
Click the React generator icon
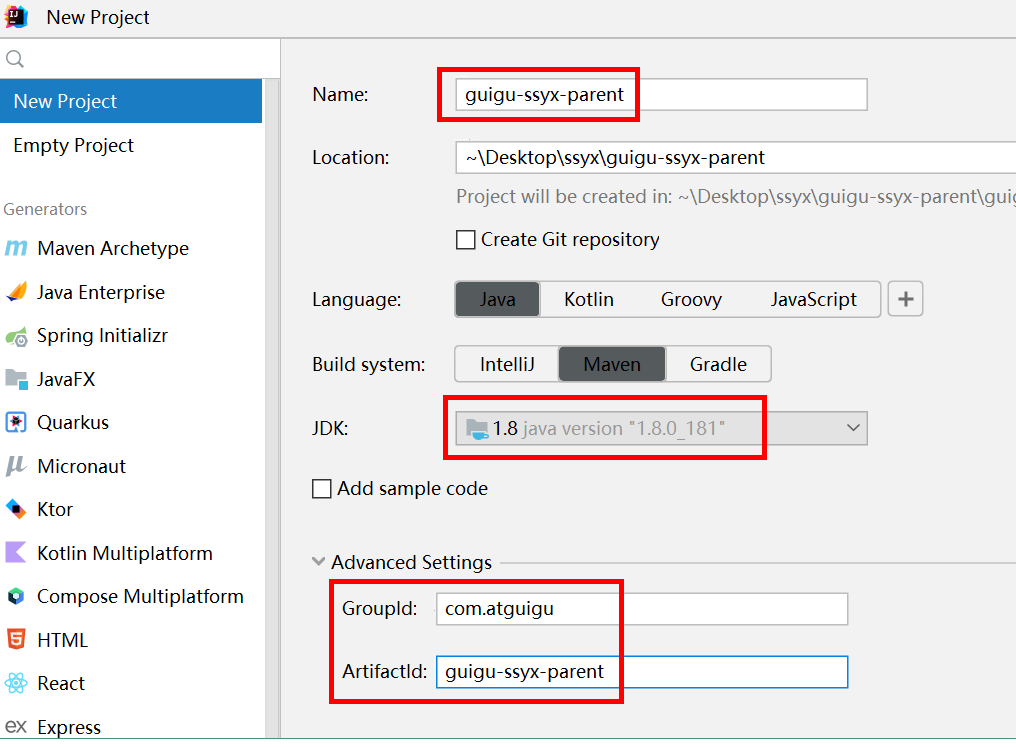click(x=16, y=684)
